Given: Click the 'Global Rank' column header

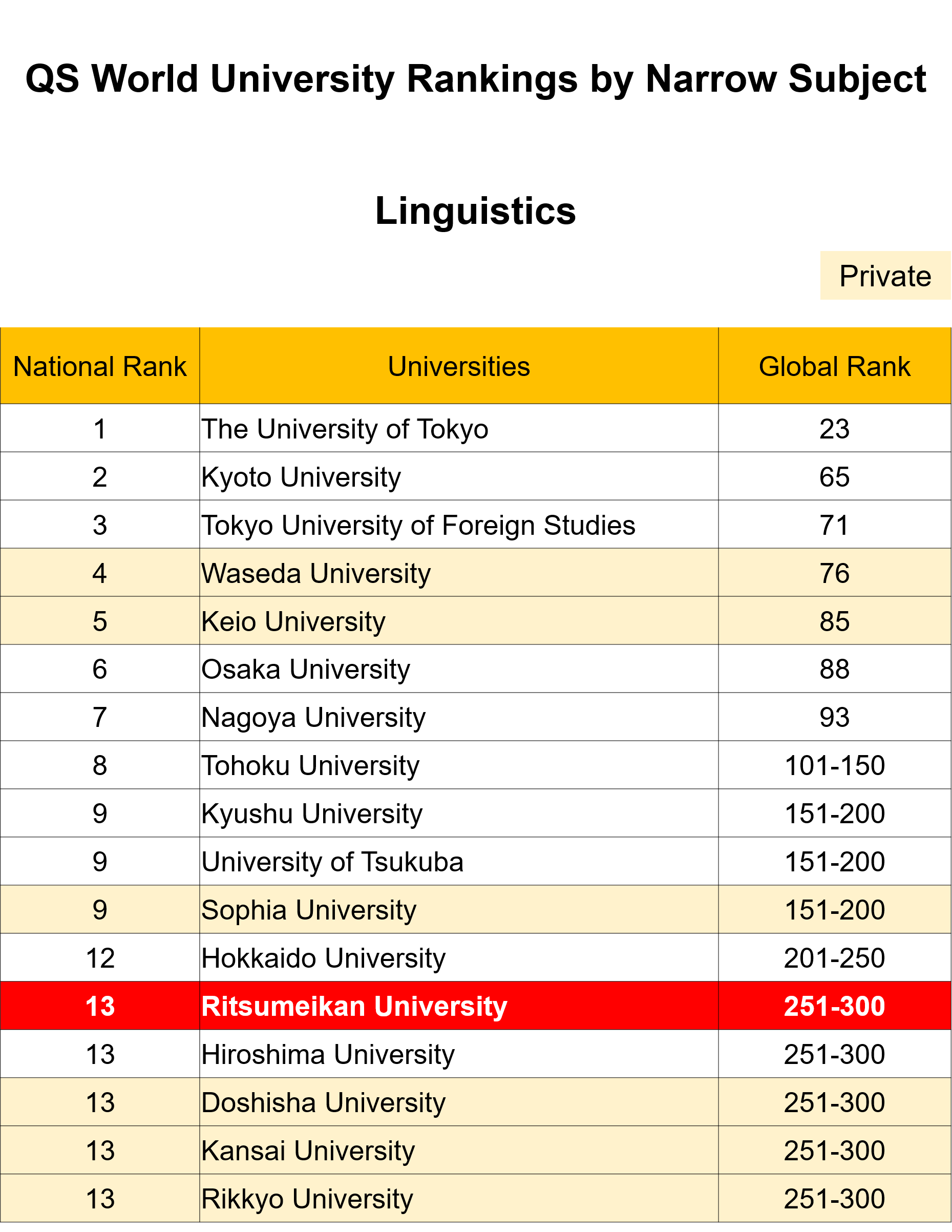Looking at the screenshot, I should click(834, 367).
